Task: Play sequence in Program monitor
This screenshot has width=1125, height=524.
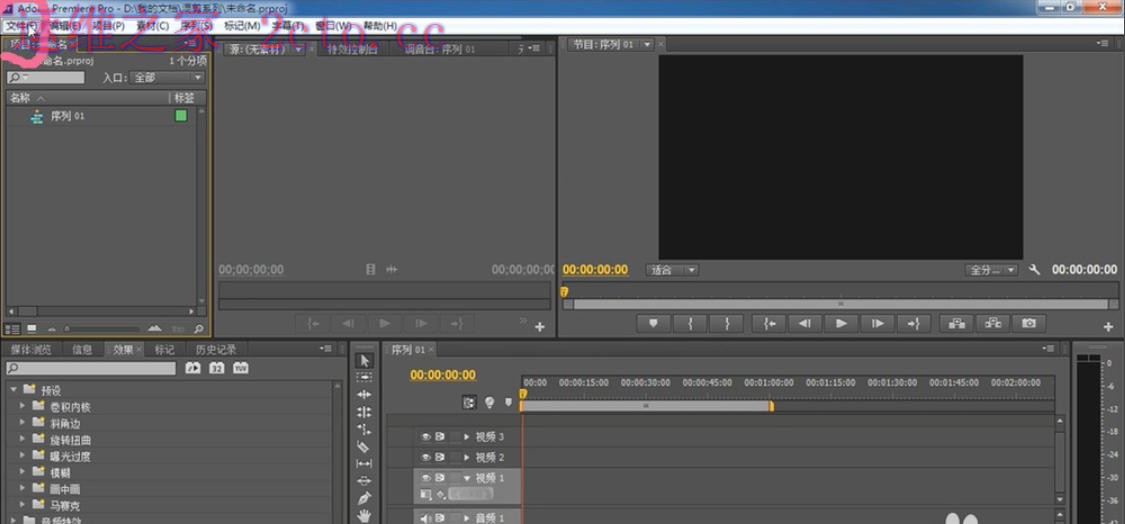Action: (842, 324)
